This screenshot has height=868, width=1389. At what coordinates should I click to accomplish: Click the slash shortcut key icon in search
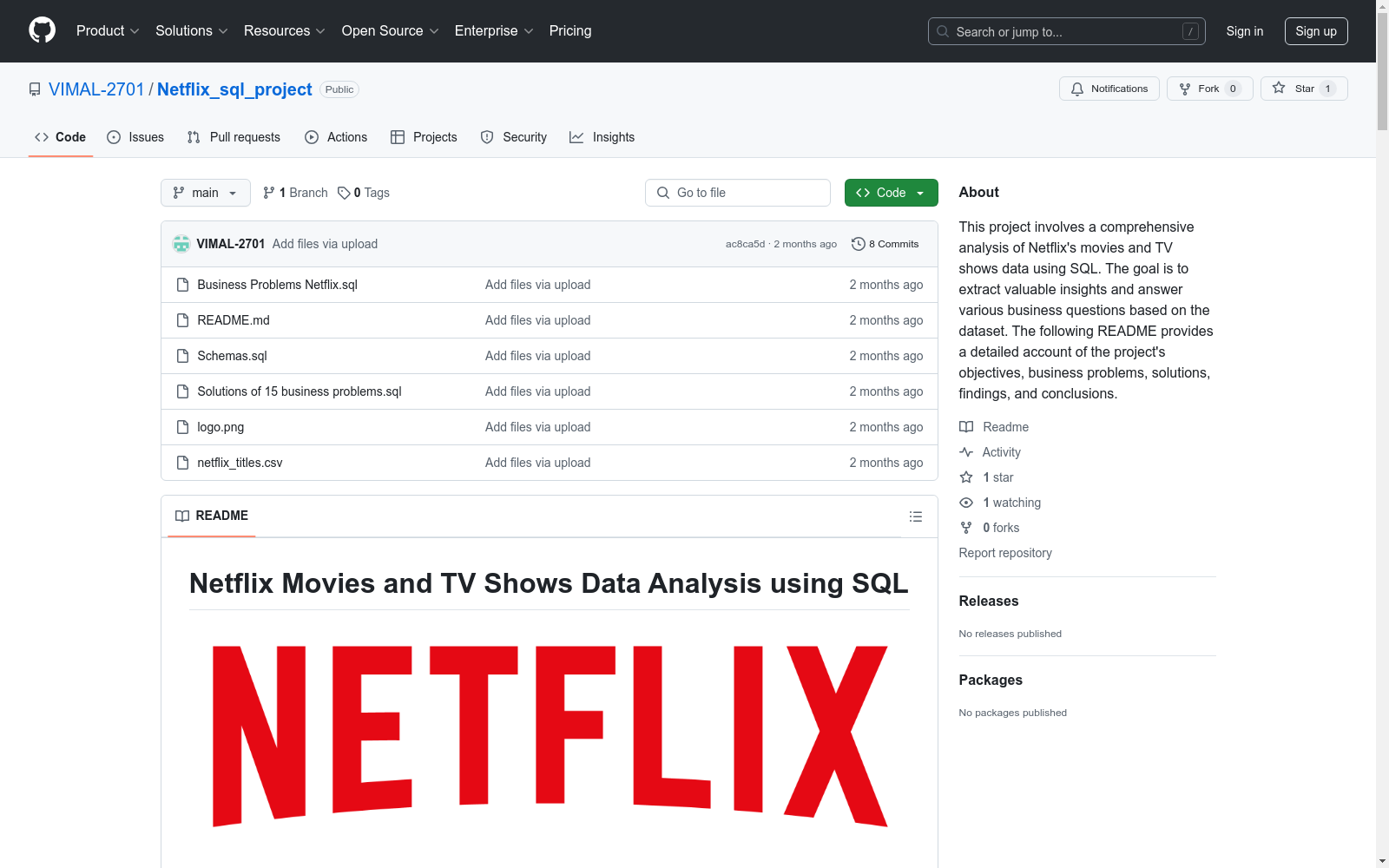click(x=1190, y=31)
